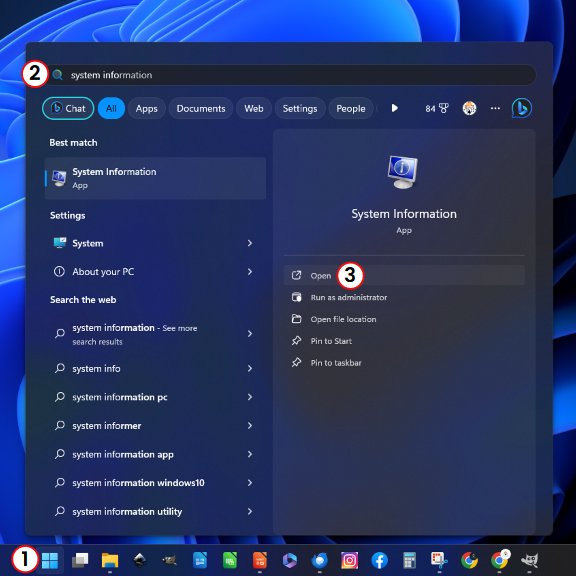Select the Settings filter tab
This screenshot has height=576, width=576.
pos(300,108)
